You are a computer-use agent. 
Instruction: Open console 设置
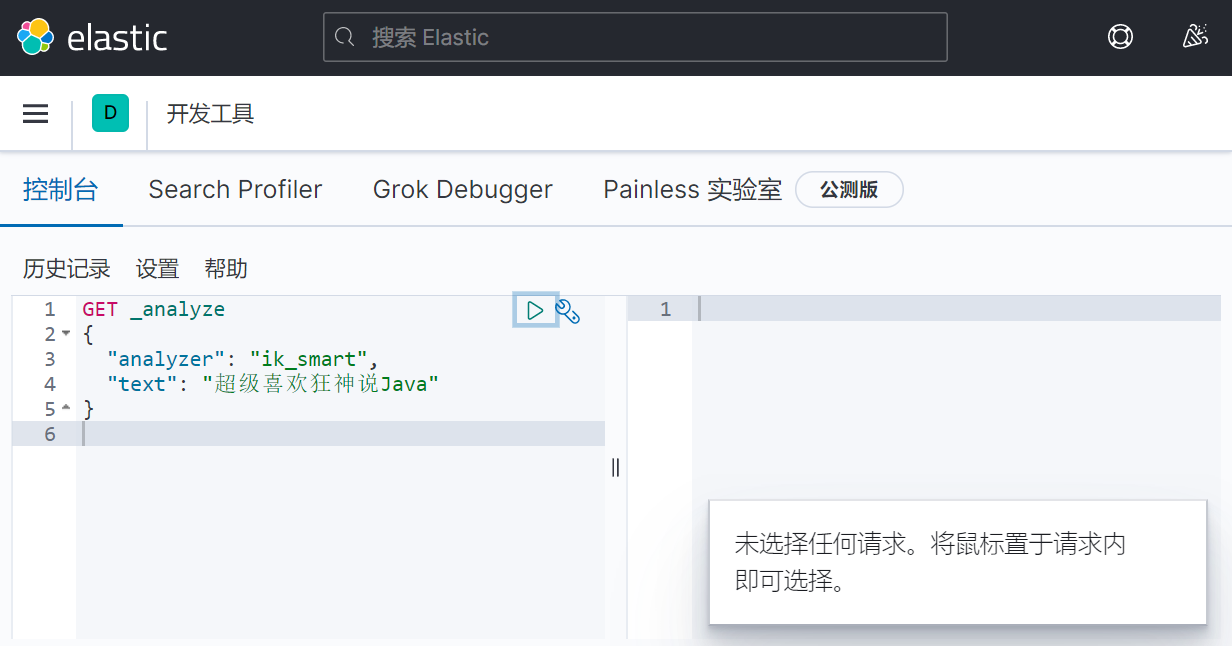(157, 269)
